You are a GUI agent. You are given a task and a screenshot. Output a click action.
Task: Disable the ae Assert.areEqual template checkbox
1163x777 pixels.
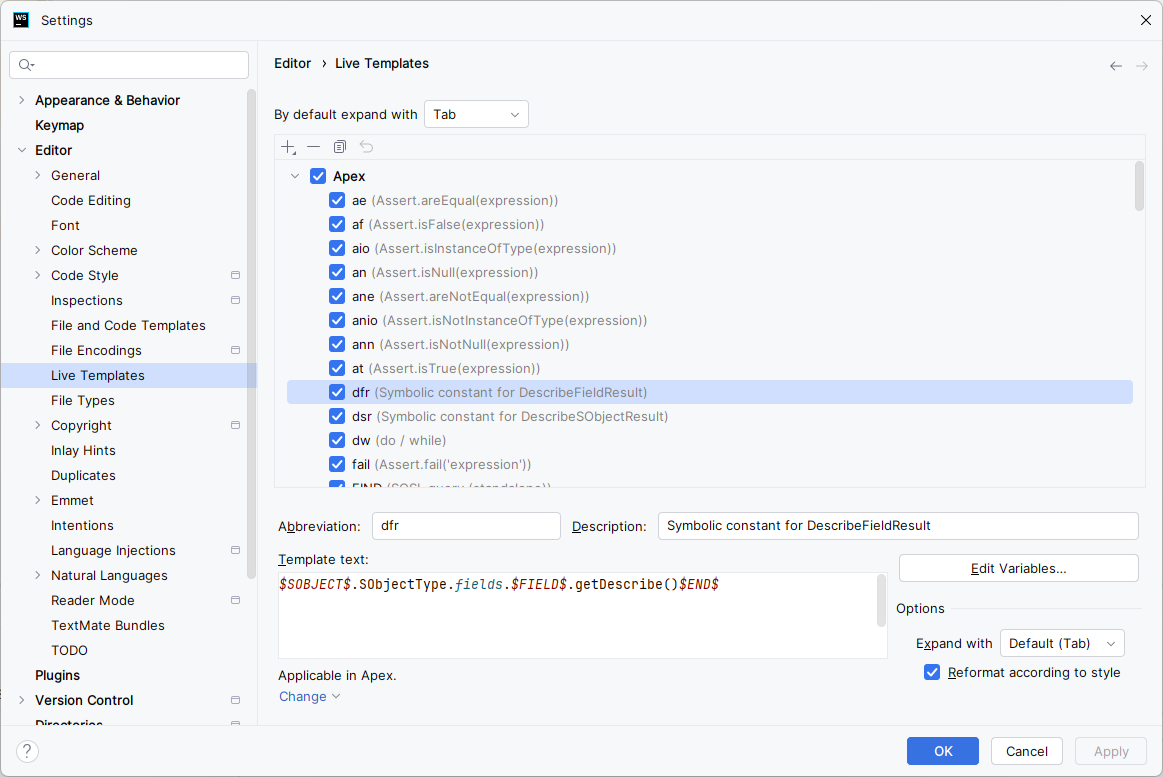[x=337, y=200]
